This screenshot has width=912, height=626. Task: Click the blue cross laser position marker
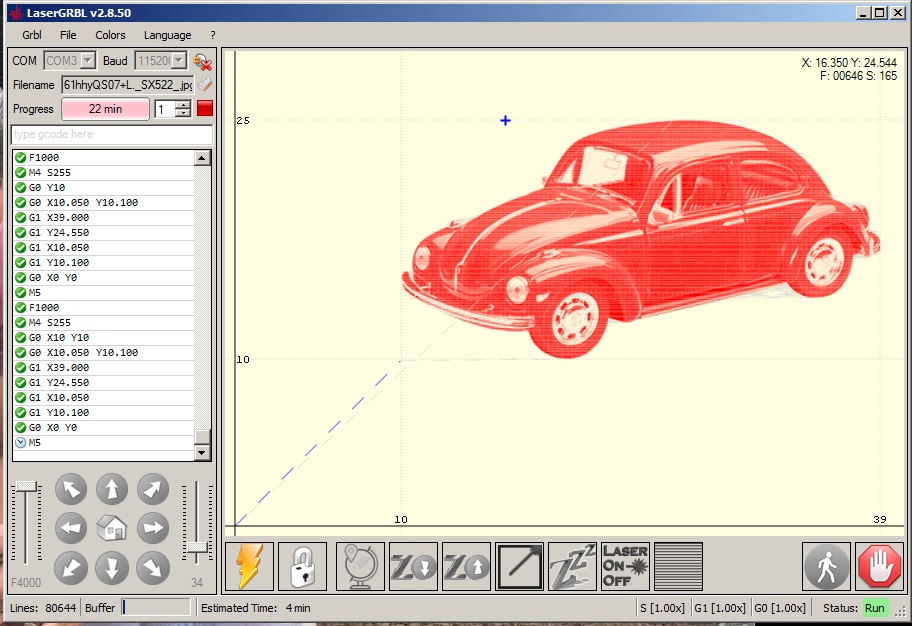pos(505,120)
